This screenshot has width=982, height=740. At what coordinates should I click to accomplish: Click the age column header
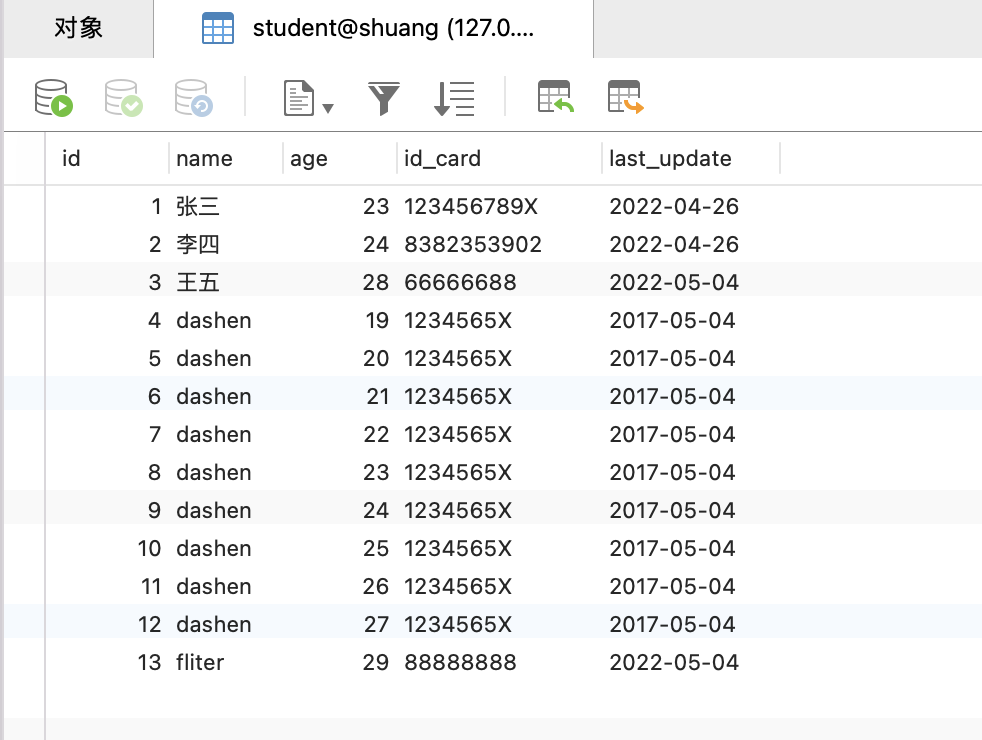pyautogui.click(x=340, y=158)
